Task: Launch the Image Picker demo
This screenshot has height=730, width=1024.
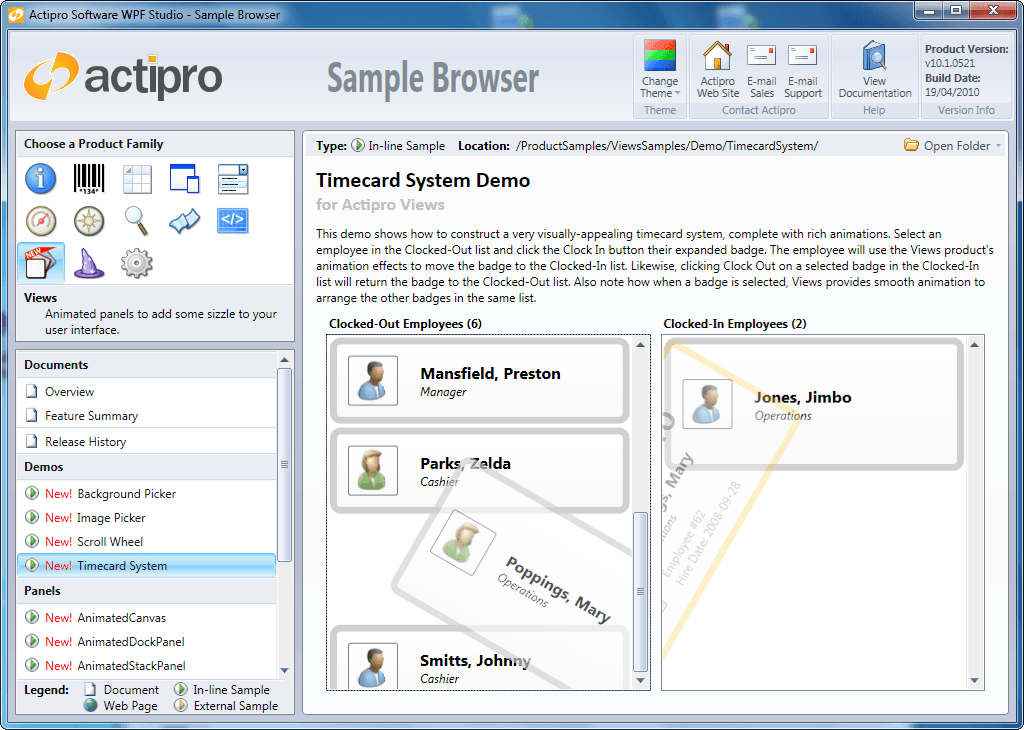Action: [147, 518]
